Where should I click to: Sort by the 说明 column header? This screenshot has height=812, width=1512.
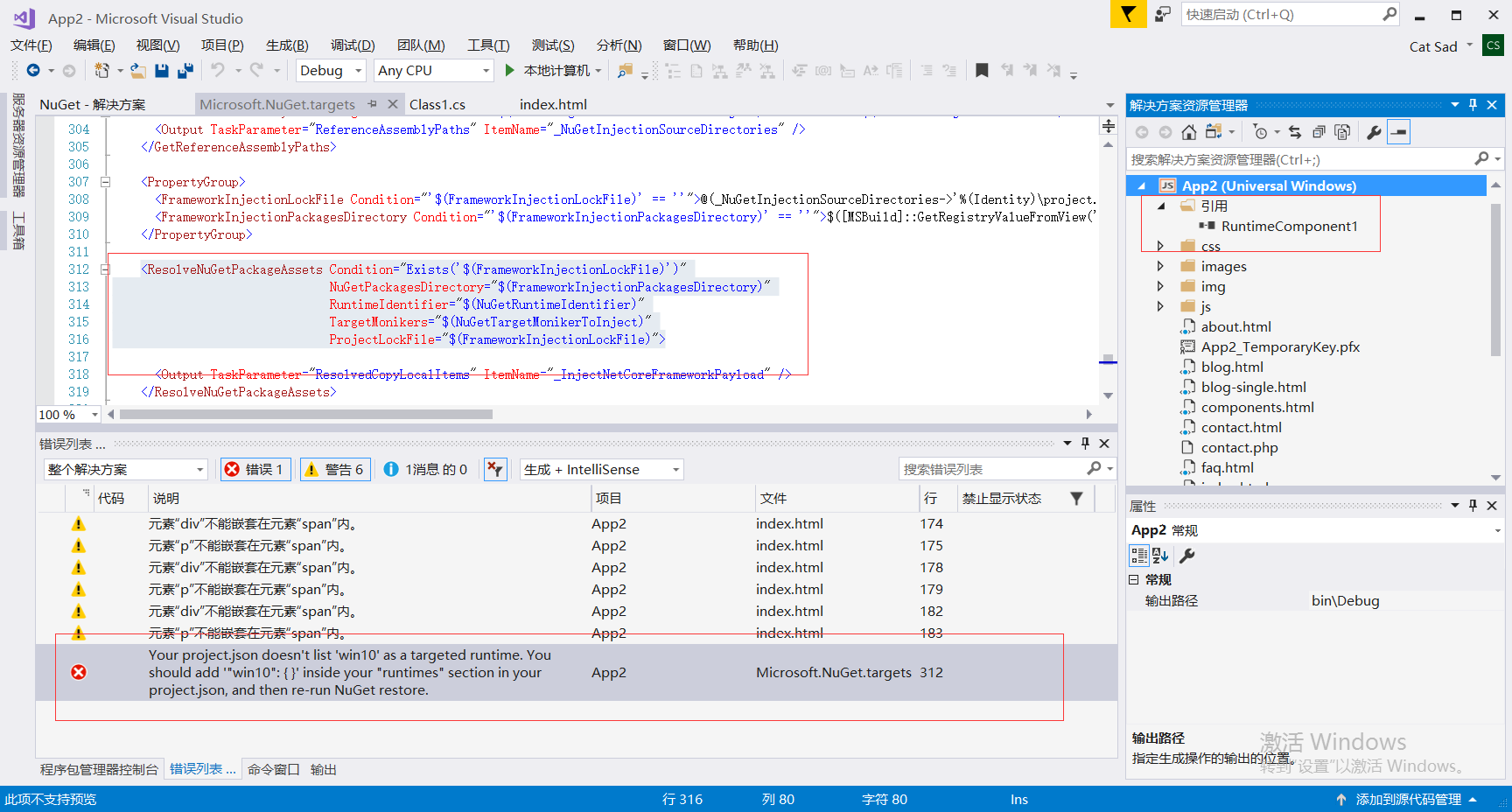point(370,498)
